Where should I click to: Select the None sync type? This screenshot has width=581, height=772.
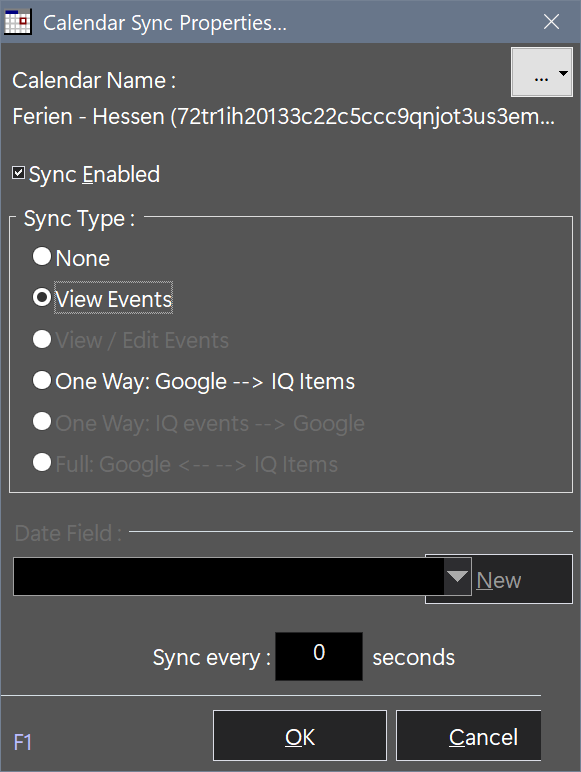point(42,256)
